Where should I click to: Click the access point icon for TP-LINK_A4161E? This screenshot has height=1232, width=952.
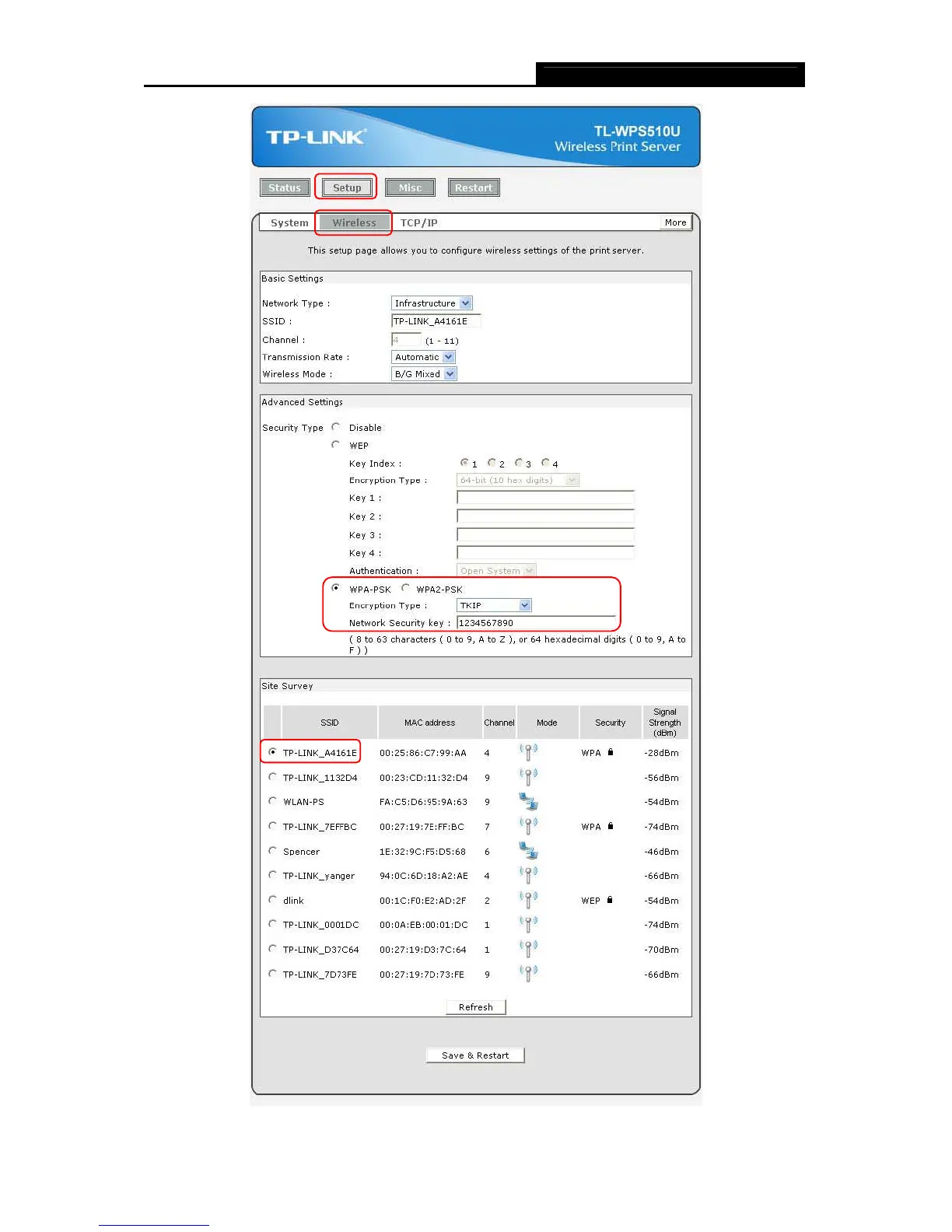(528, 751)
